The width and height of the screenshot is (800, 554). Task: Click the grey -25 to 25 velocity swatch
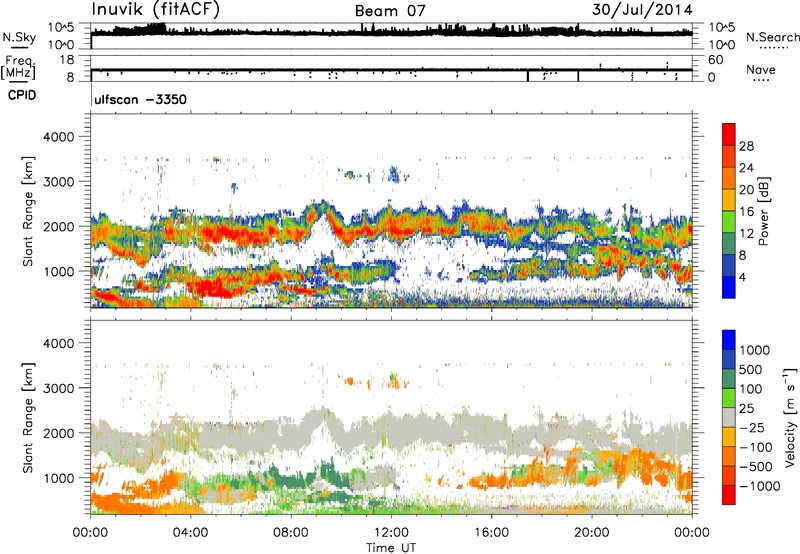[729, 418]
